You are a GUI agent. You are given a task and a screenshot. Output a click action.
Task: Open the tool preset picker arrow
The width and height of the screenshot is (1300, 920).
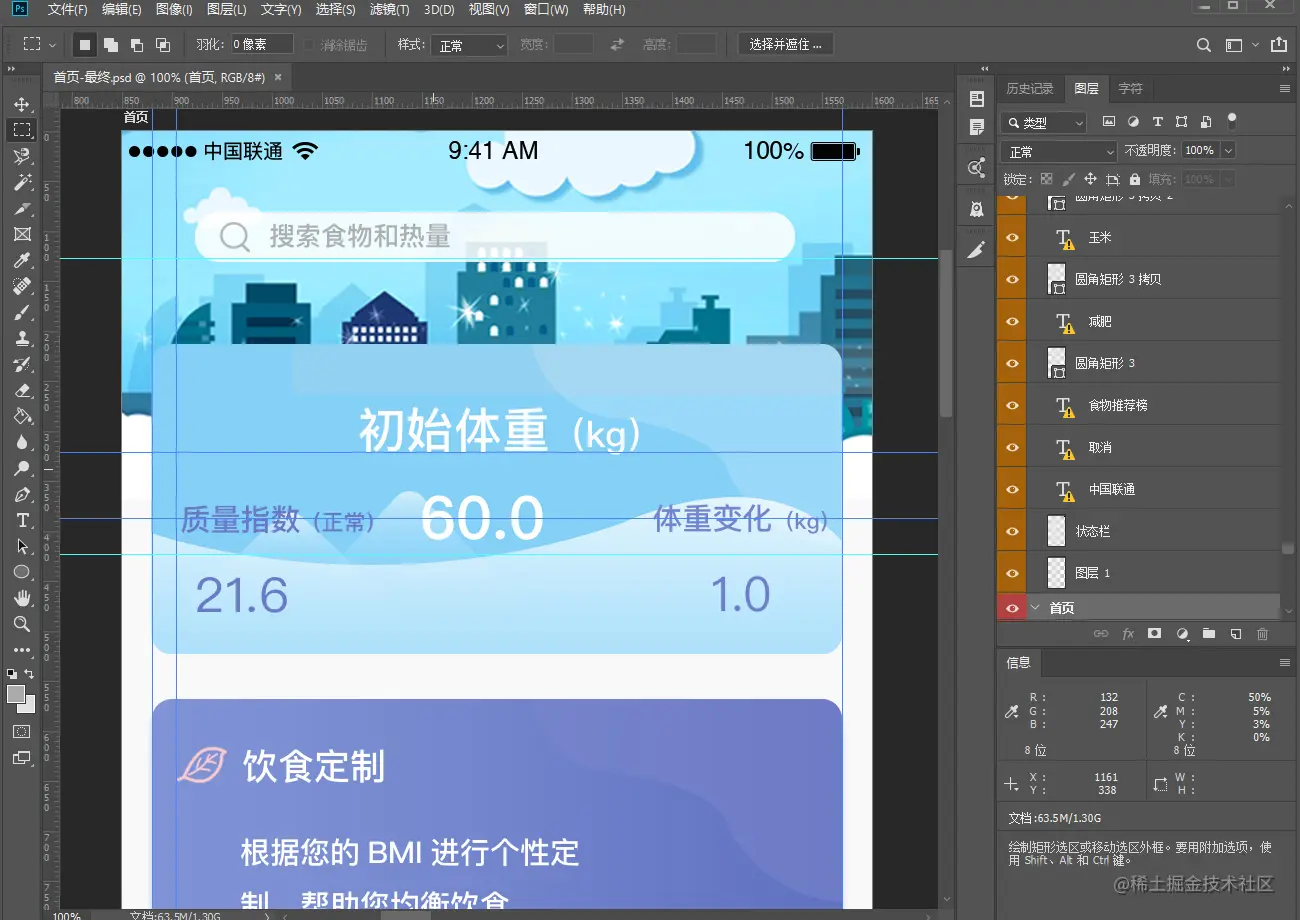pos(52,45)
